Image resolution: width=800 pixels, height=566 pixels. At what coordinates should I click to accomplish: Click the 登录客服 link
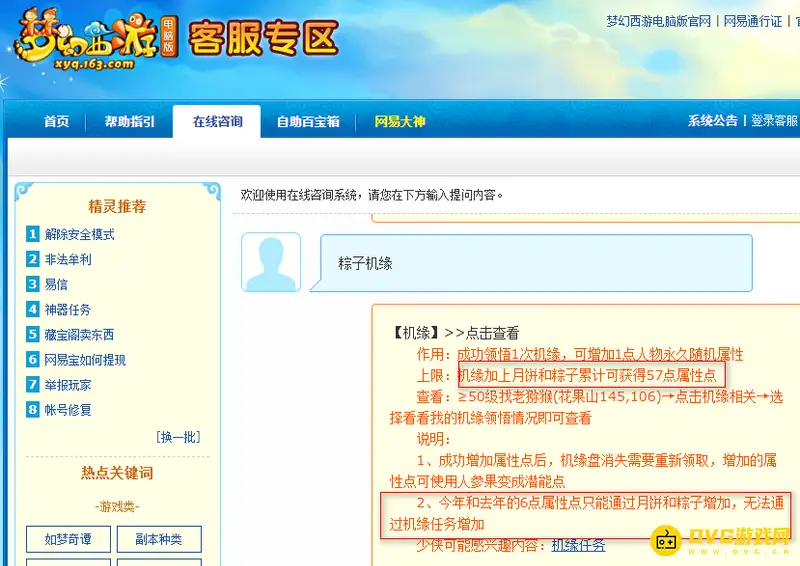pos(775,120)
